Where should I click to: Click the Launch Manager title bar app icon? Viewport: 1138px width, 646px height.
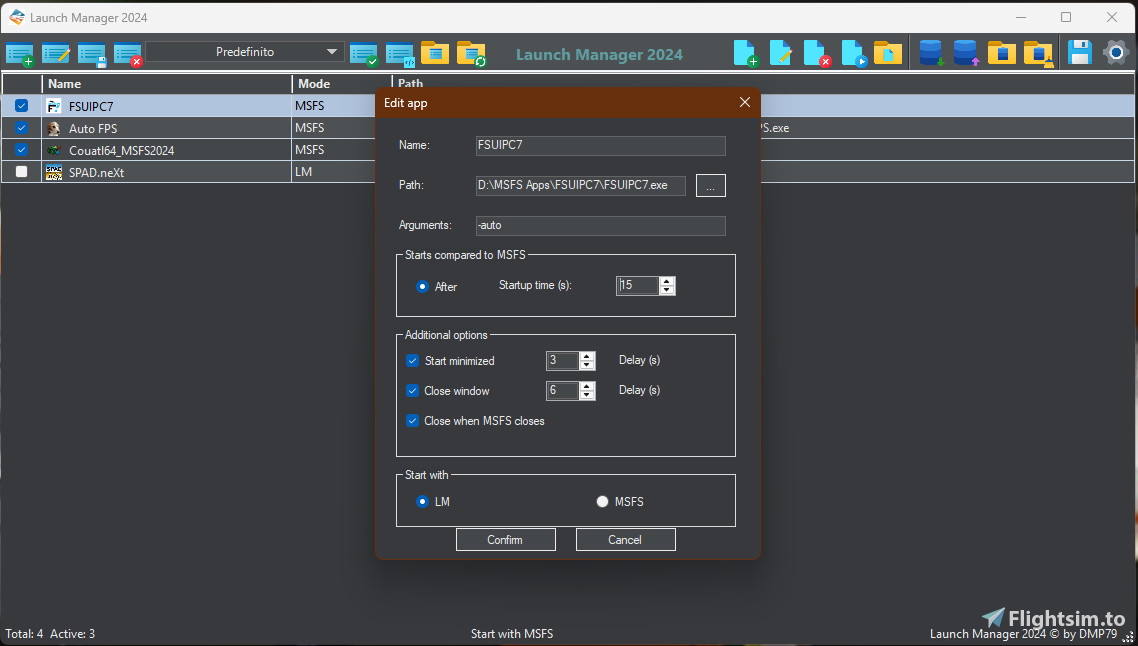coord(17,17)
